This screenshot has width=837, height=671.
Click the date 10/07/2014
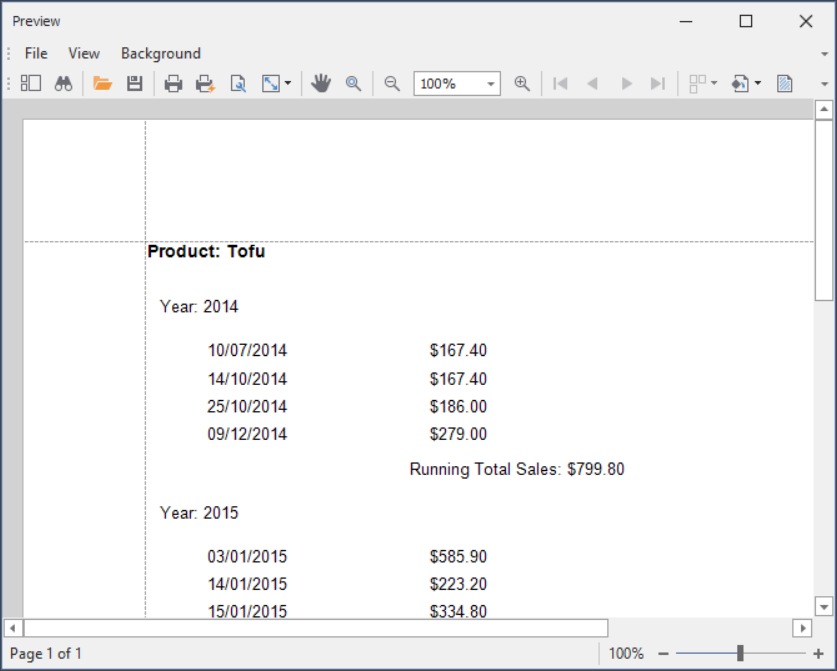tap(247, 350)
